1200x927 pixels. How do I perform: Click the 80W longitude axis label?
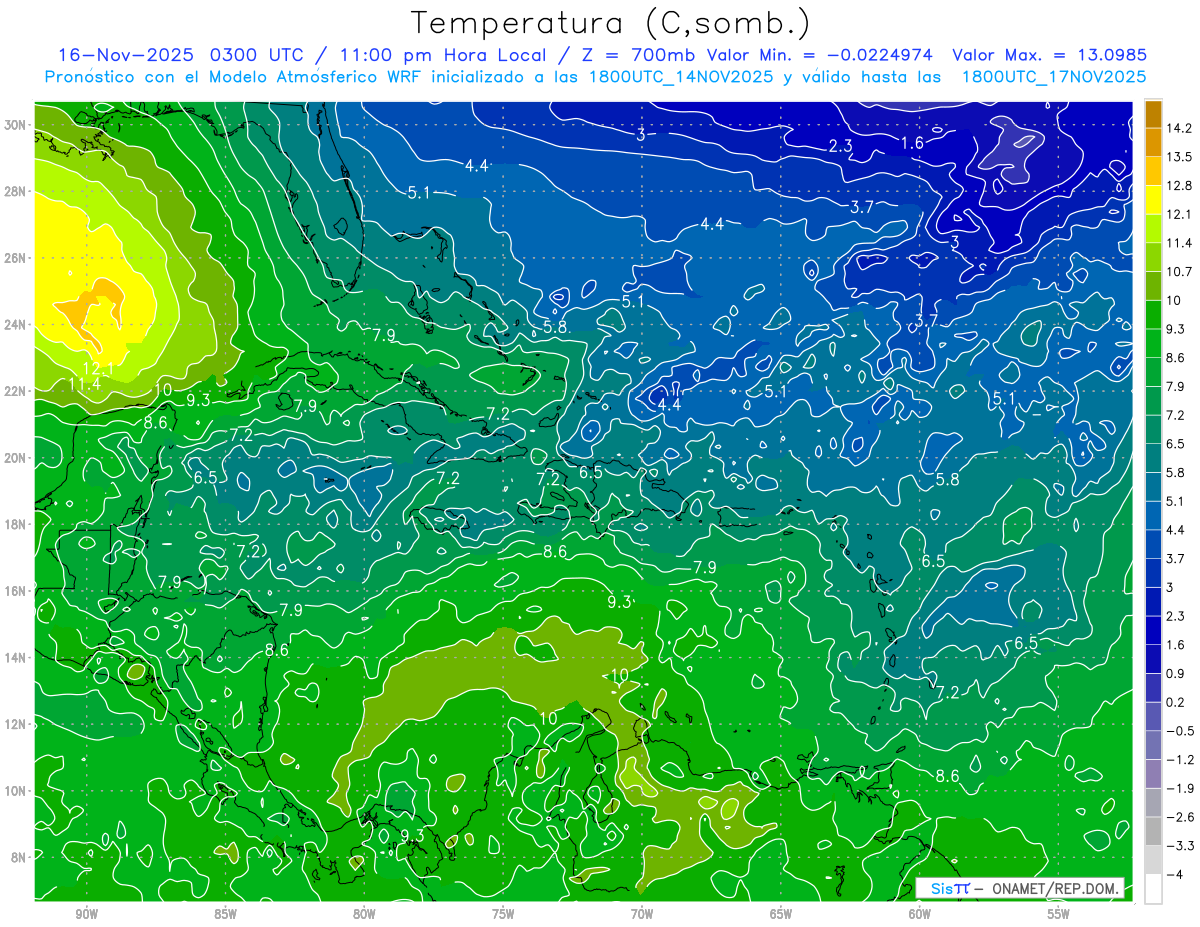(x=364, y=914)
